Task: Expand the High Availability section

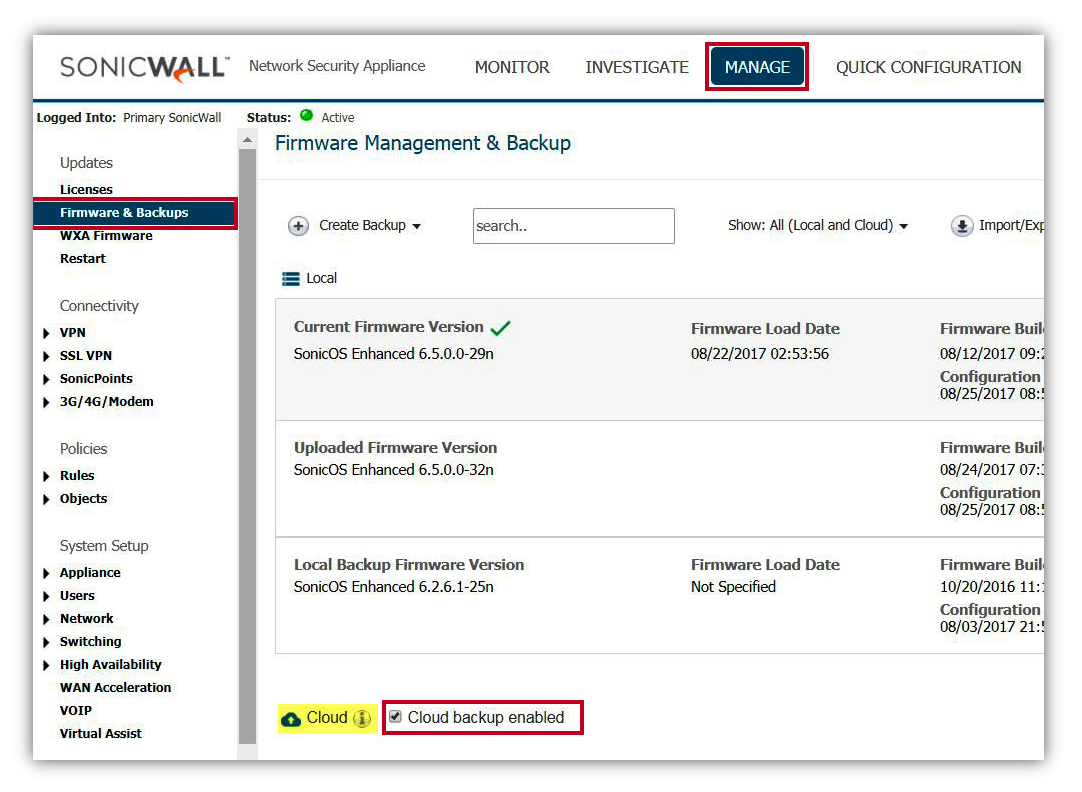Action: tap(47, 665)
